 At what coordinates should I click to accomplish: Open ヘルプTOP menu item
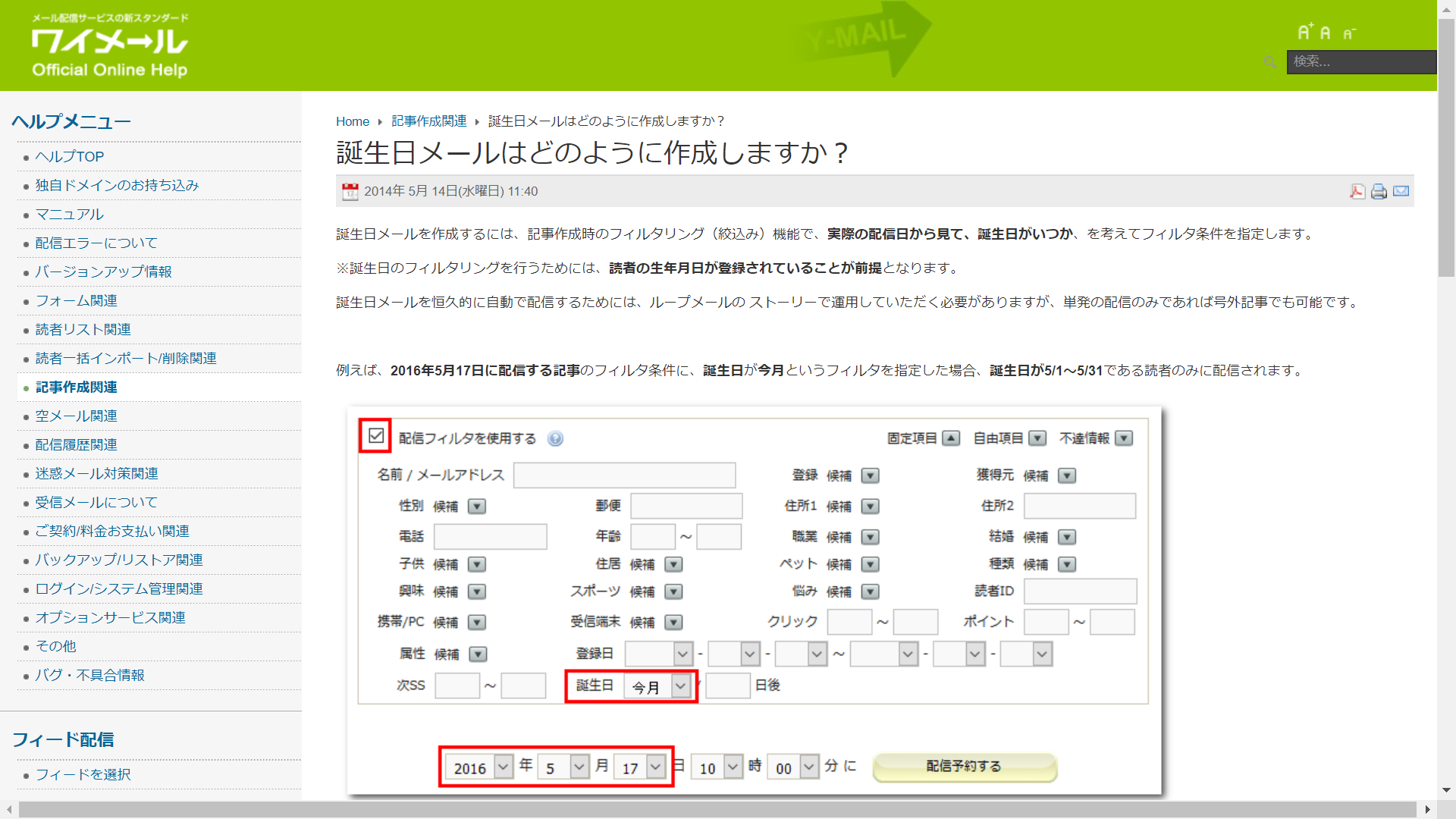(x=70, y=157)
